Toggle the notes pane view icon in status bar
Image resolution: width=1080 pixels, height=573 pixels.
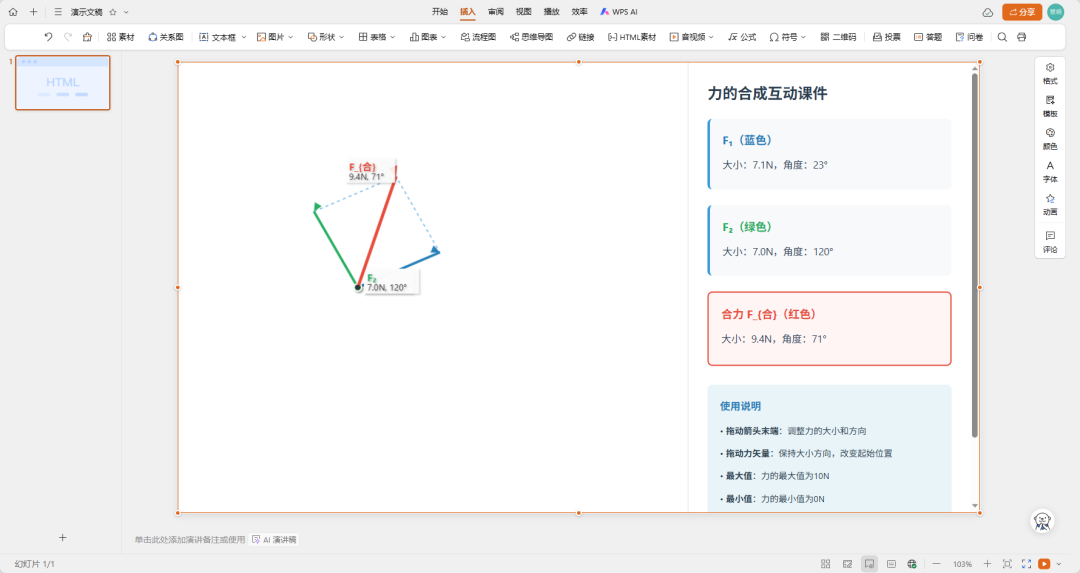tap(891, 564)
